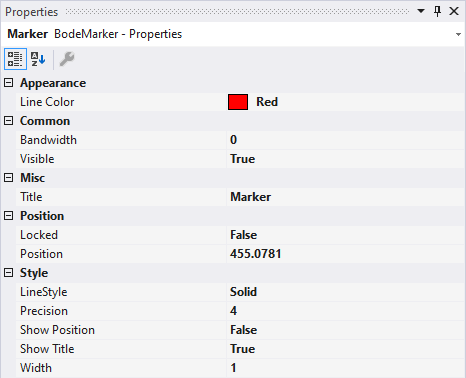Select the Red color value text
Image resolution: width=466 pixels, height=378 pixels.
267,102
